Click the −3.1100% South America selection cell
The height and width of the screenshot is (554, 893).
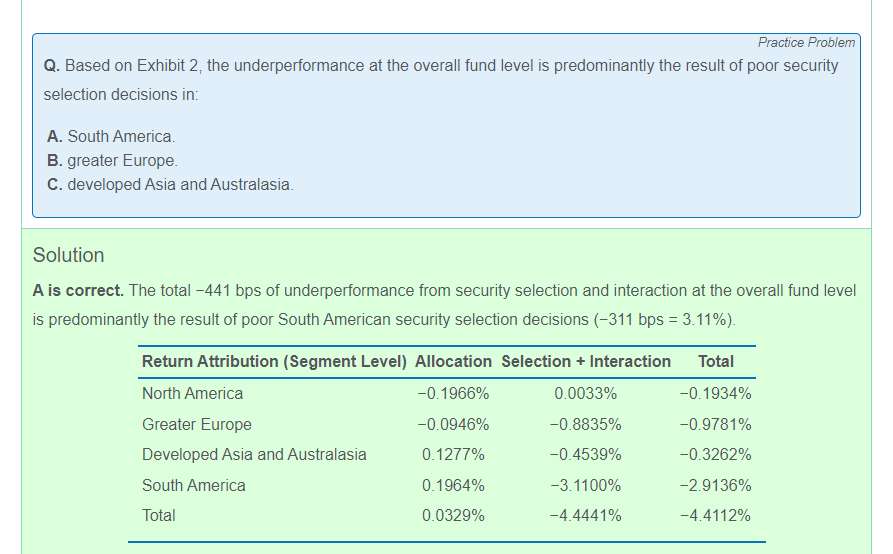[x=585, y=485]
